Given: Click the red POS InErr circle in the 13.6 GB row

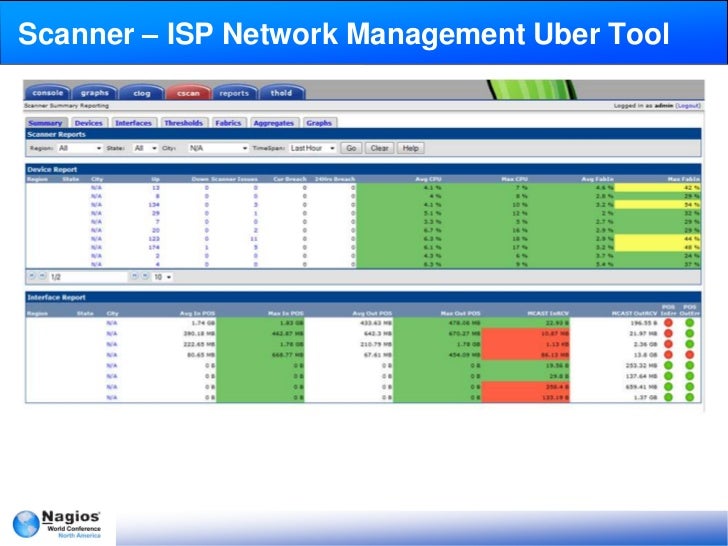Looking at the screenshot, I should click(x=668, y=354).
